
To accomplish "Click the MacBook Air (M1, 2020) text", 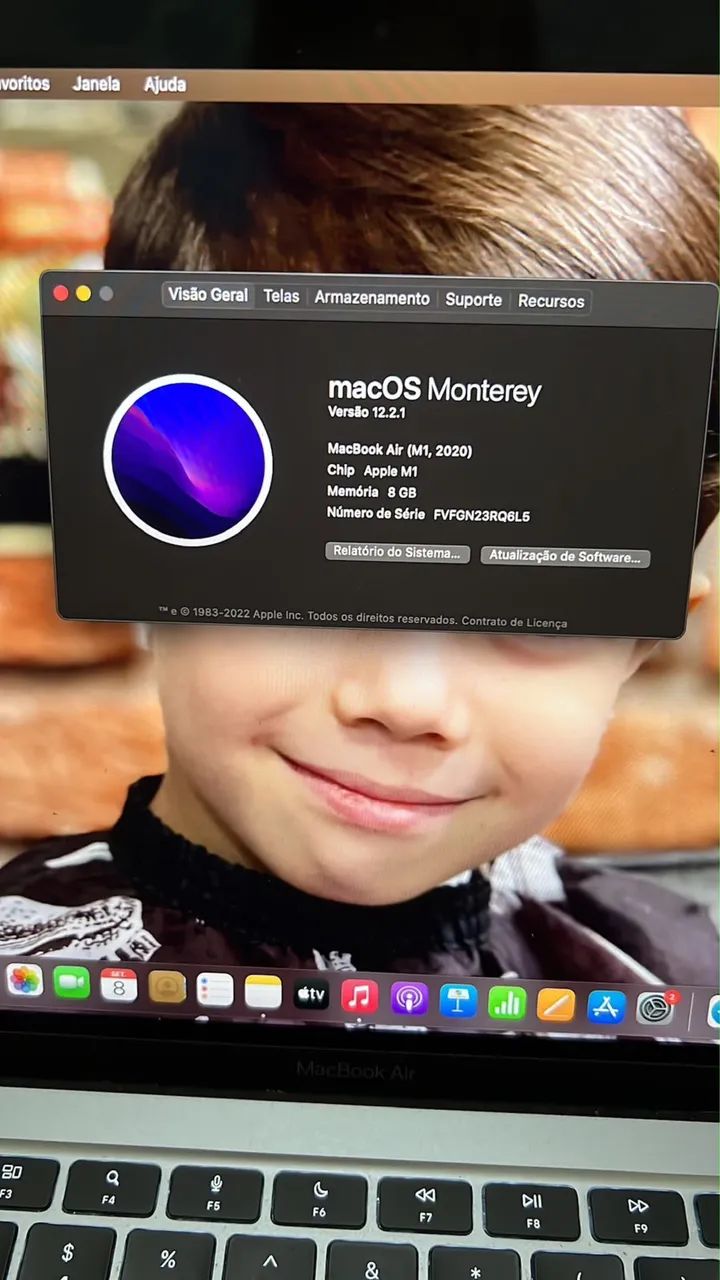I will coord(399,450).
